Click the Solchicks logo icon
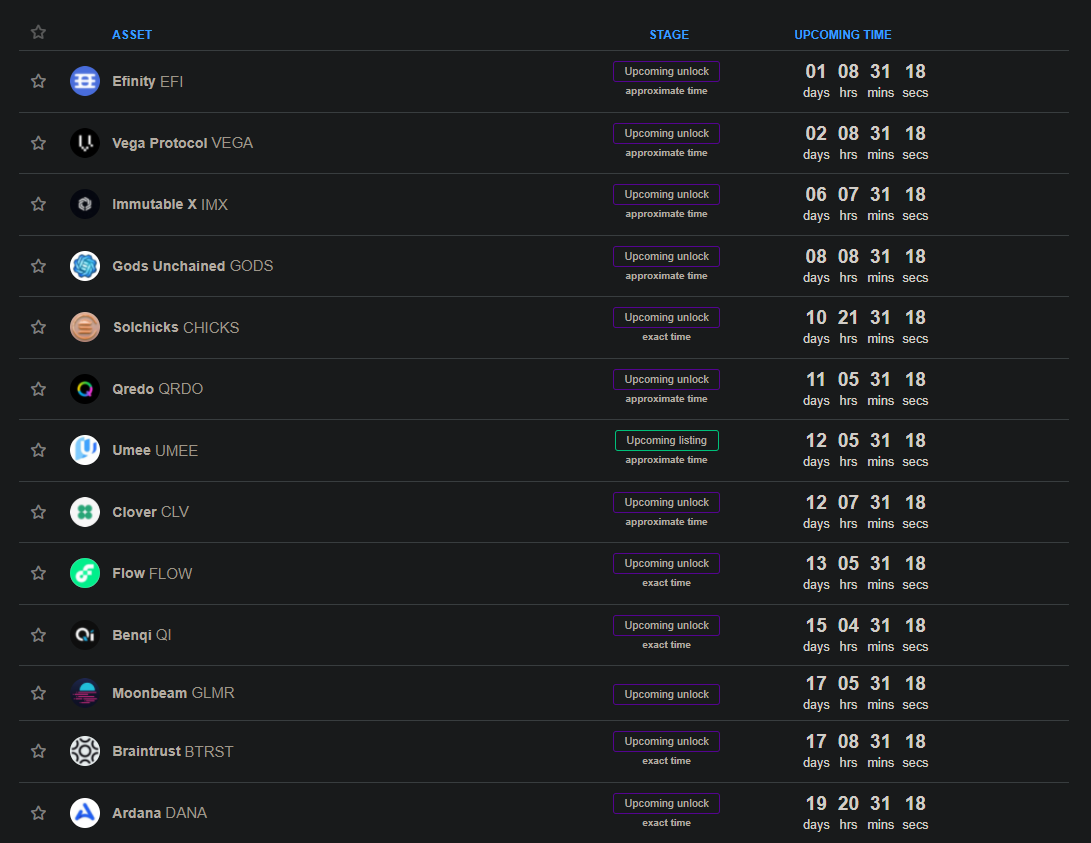1091x843 pixels. tap(85, 328)
